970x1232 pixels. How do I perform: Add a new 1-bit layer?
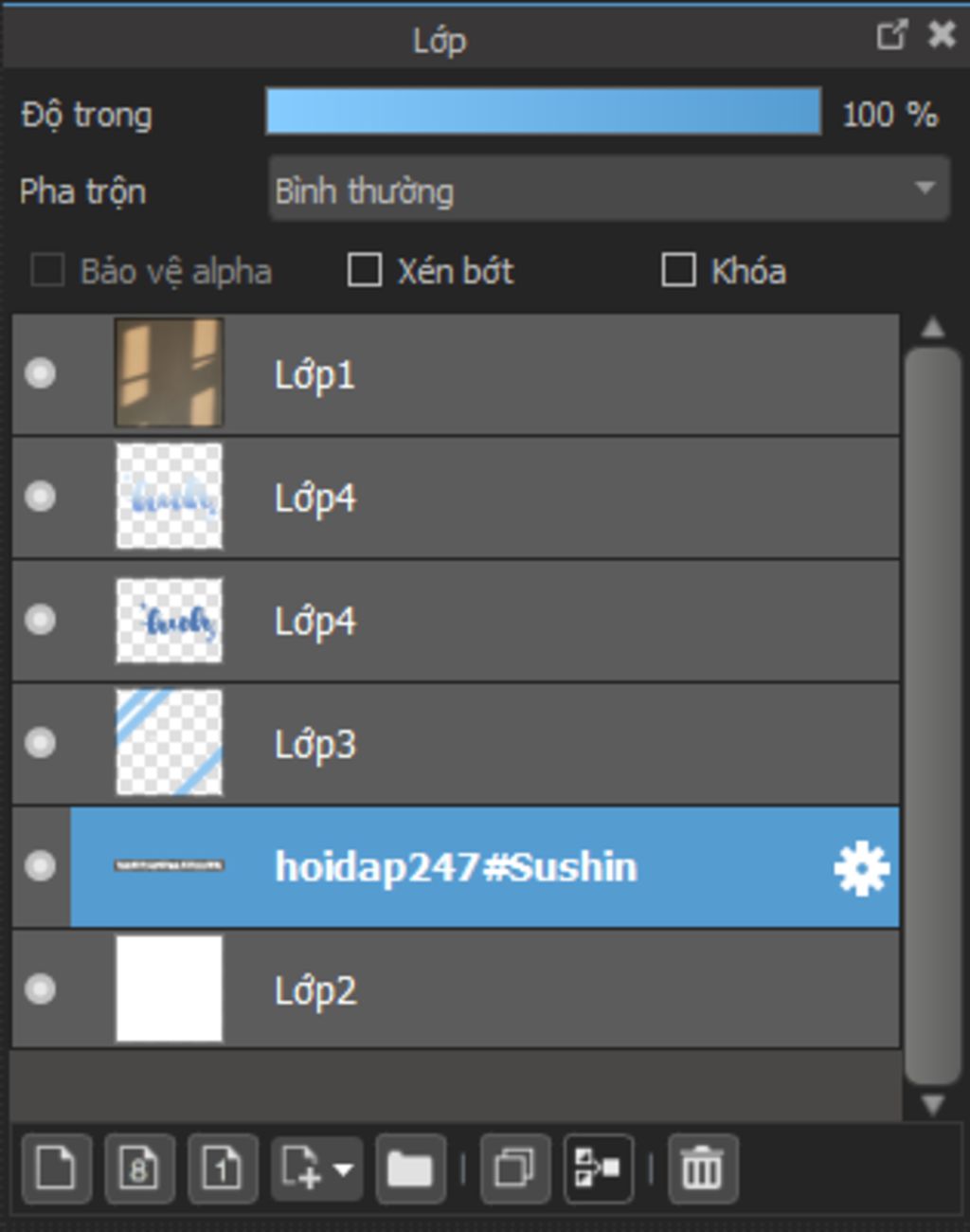pyautogui.click(x=223, y=1168)
